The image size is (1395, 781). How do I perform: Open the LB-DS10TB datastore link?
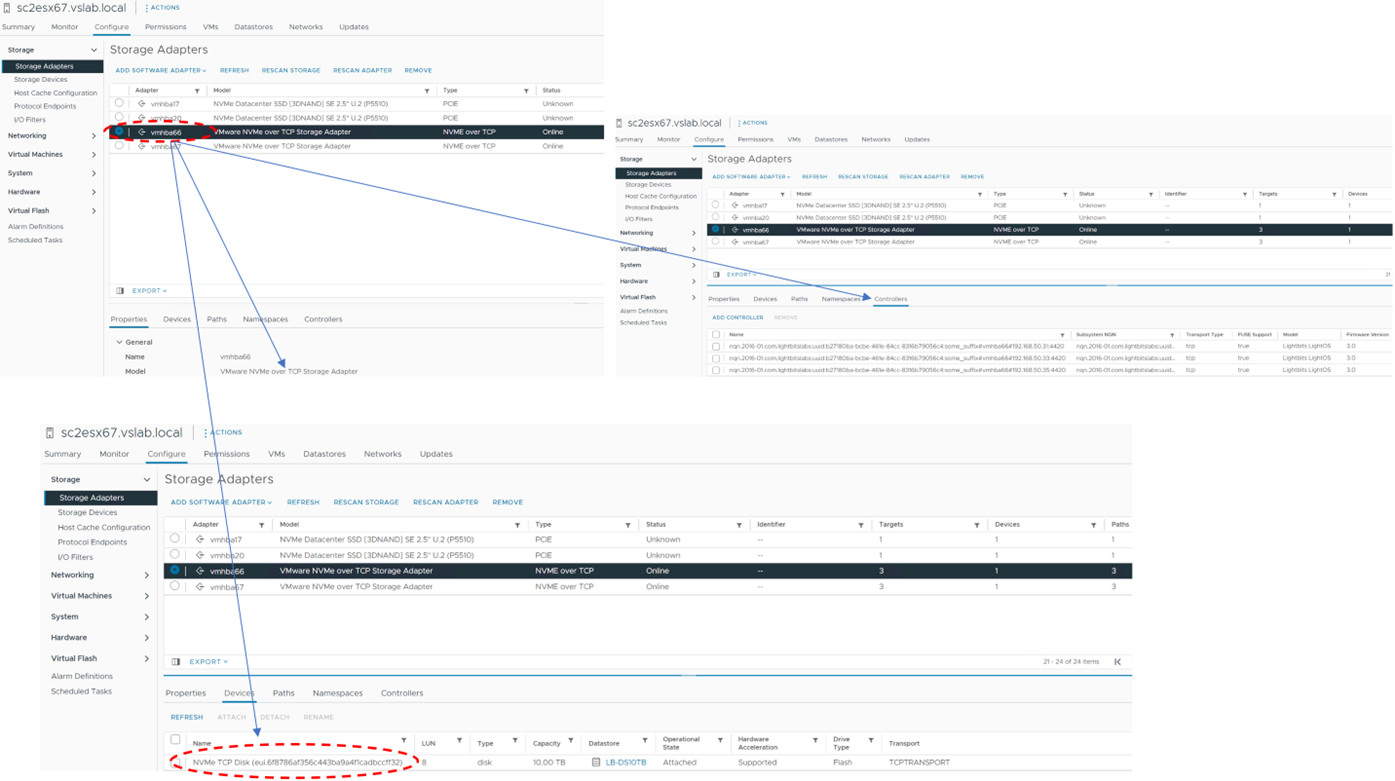tap(626, 762)
